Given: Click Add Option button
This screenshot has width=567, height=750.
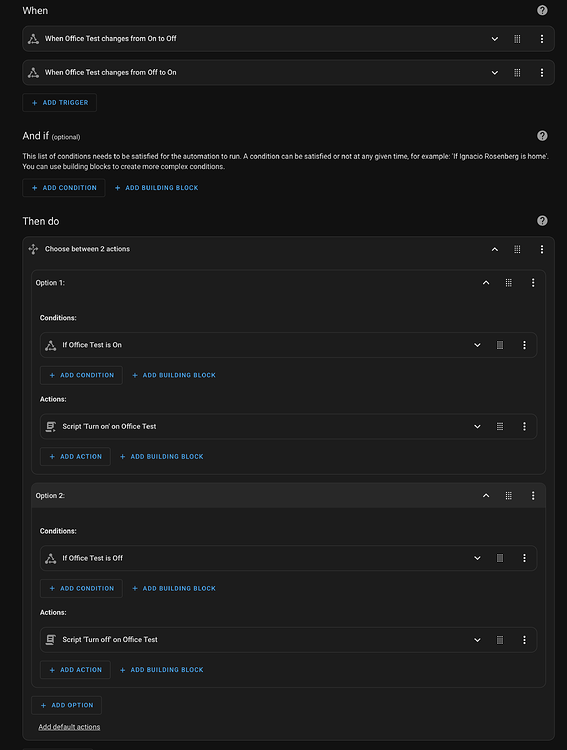Looking at the screenshot, I should 67,705.
